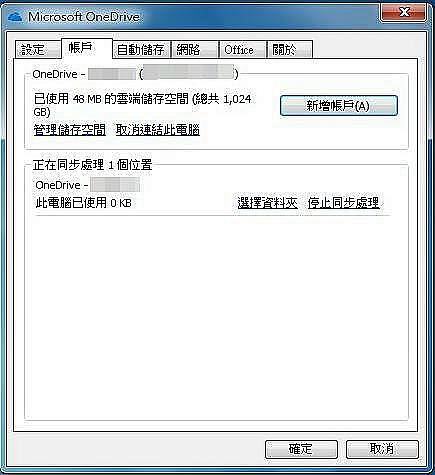Screen dimensions: 435x475
Task: Confirm with the 確定 button
Action: click(301, 449)
